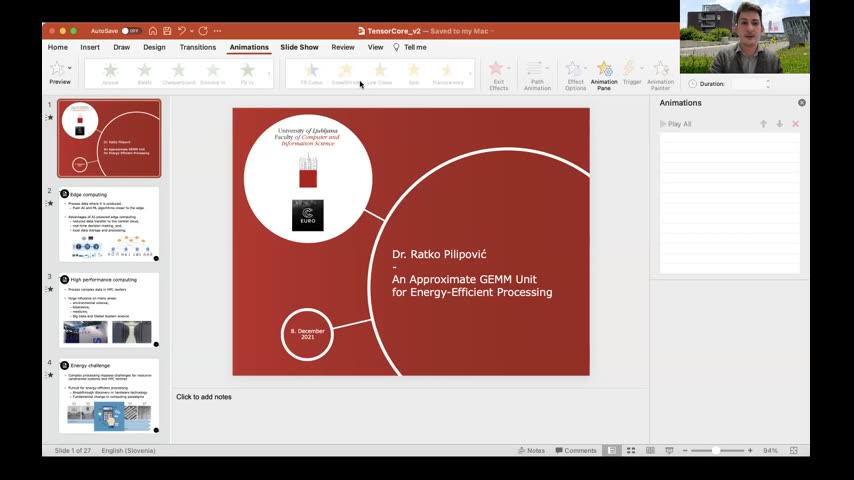Open the Undo history dropdown arrow
Viewport: 854px width, 480px height.
coord(192,31)
